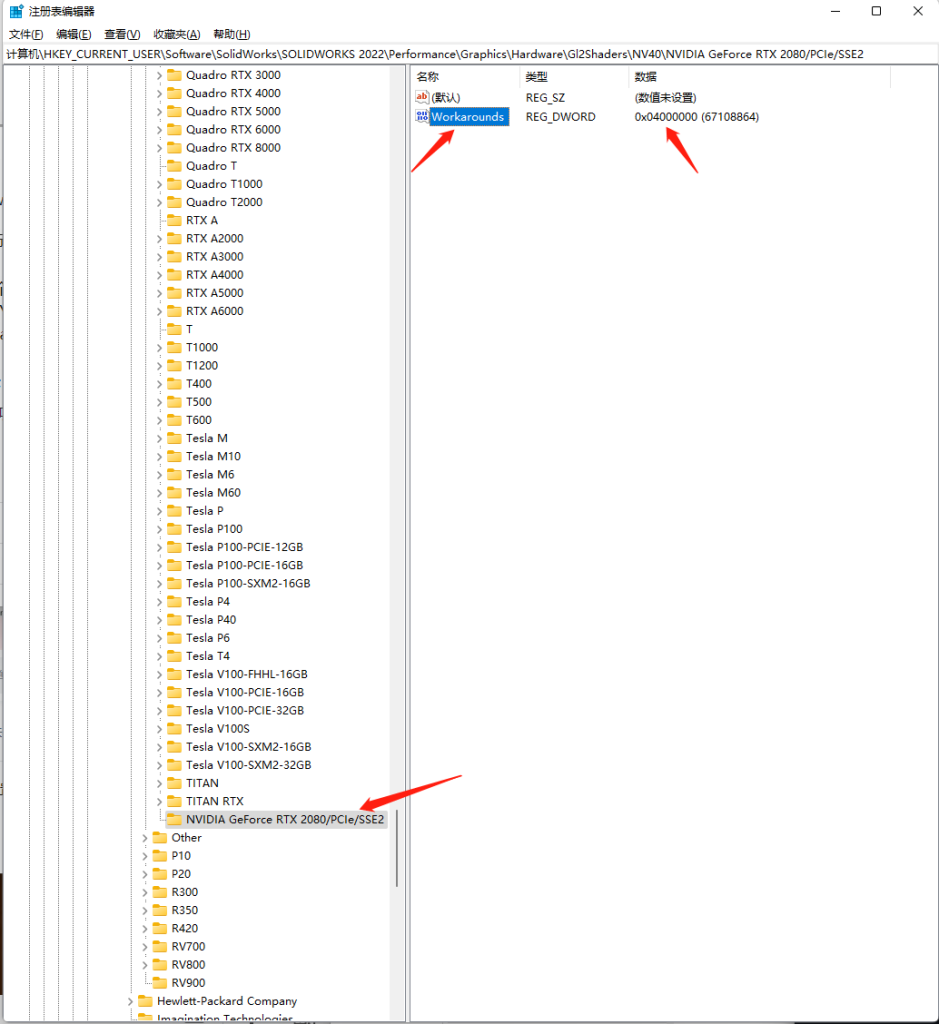Select the Quadro T2000 folder icon

[x=174, y=202]
